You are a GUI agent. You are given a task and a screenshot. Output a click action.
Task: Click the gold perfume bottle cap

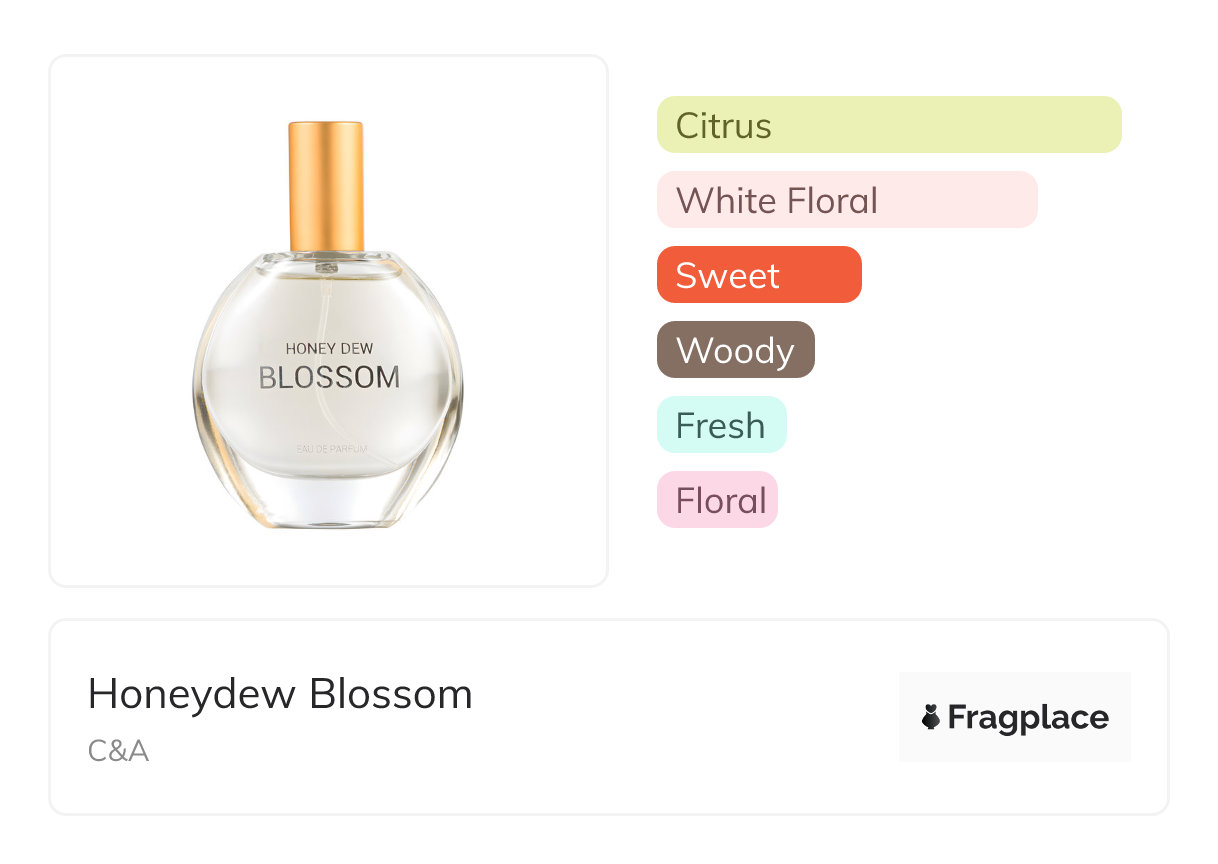click(x=326, y=186)
